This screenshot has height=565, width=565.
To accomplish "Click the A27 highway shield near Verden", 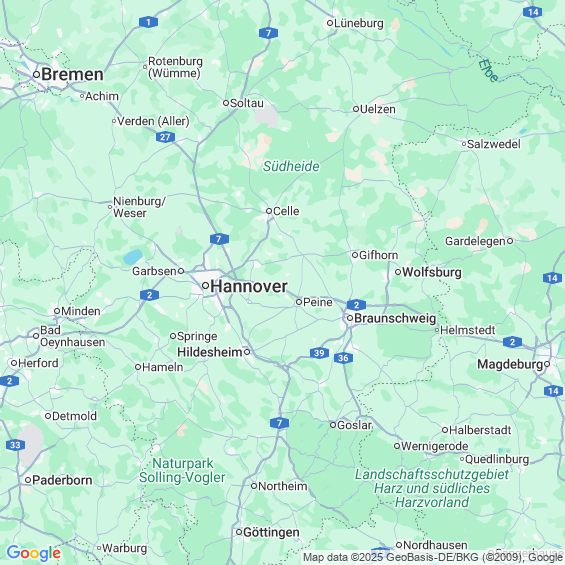I will tap(165, 137).
